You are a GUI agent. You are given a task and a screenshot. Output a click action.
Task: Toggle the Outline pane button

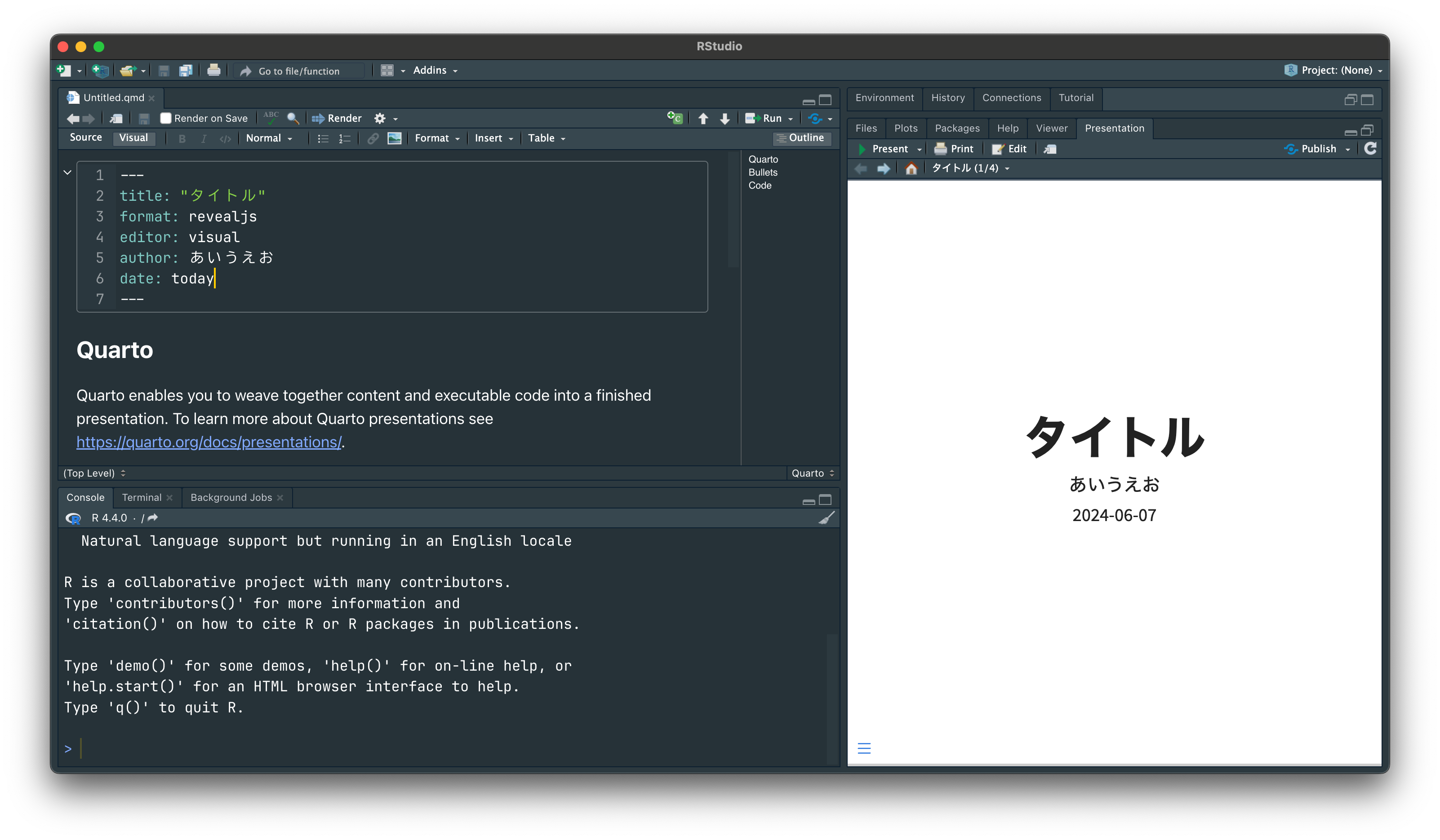click(801, 137)
